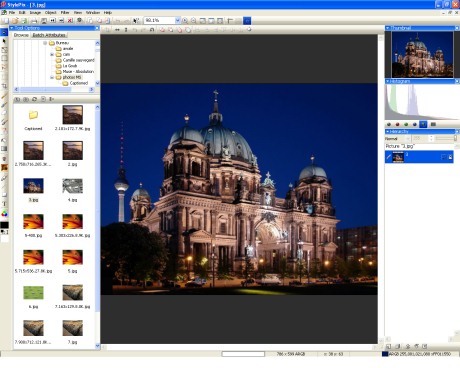
Task: Open the Object menu
Action: (x=51, y=12)
